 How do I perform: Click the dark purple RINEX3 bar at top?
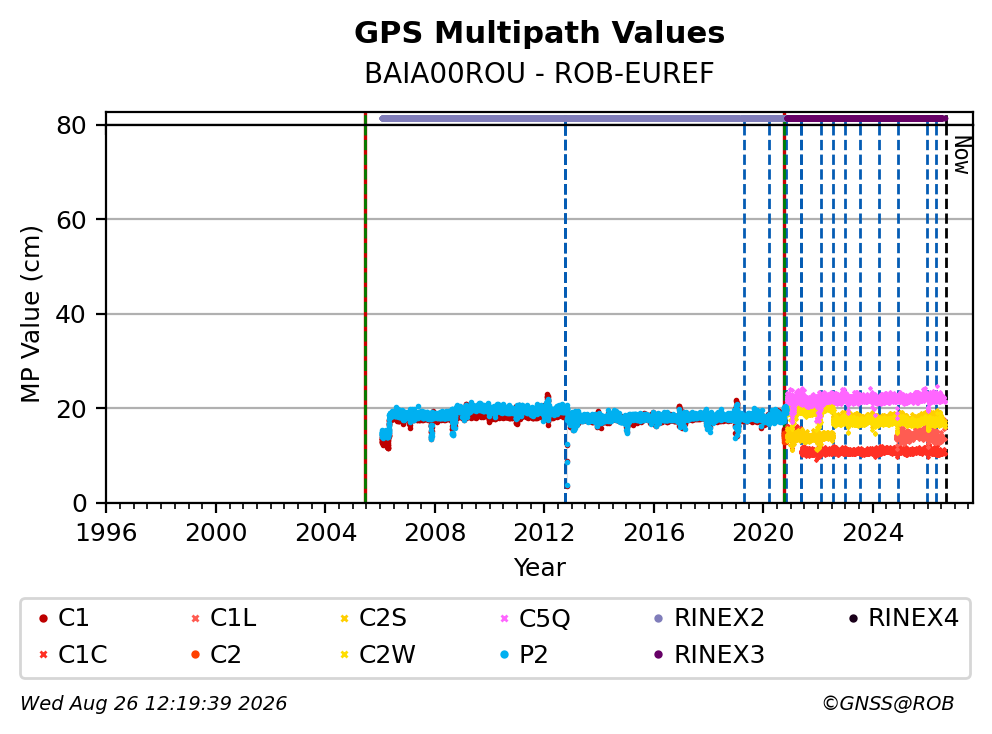pos(865,118)
